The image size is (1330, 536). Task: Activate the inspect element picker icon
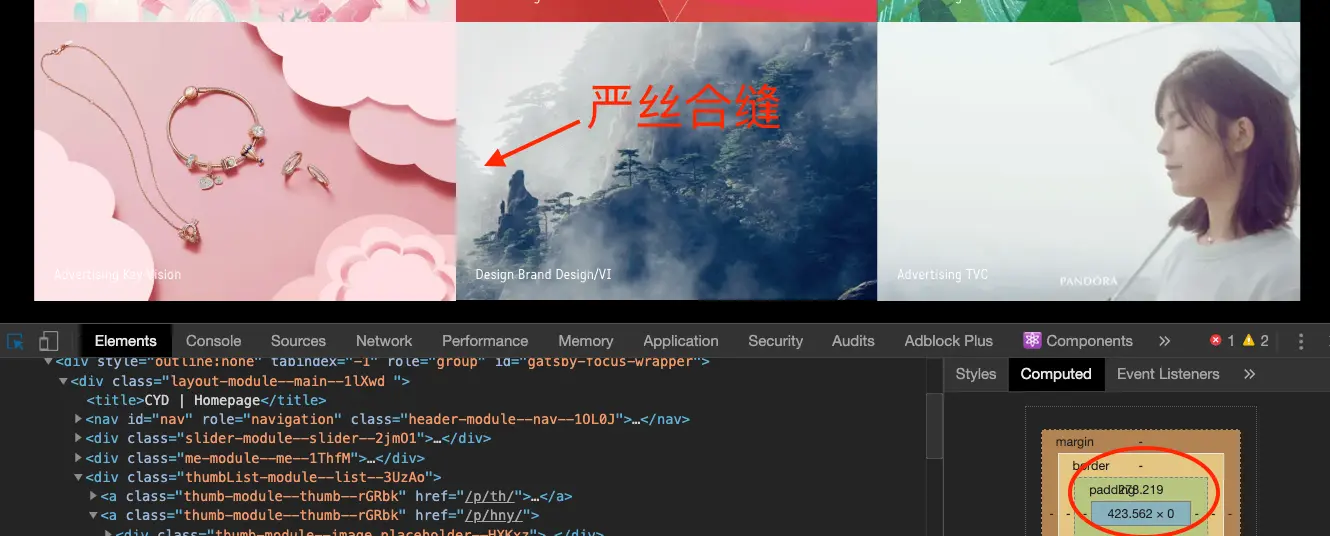(16, 341)
